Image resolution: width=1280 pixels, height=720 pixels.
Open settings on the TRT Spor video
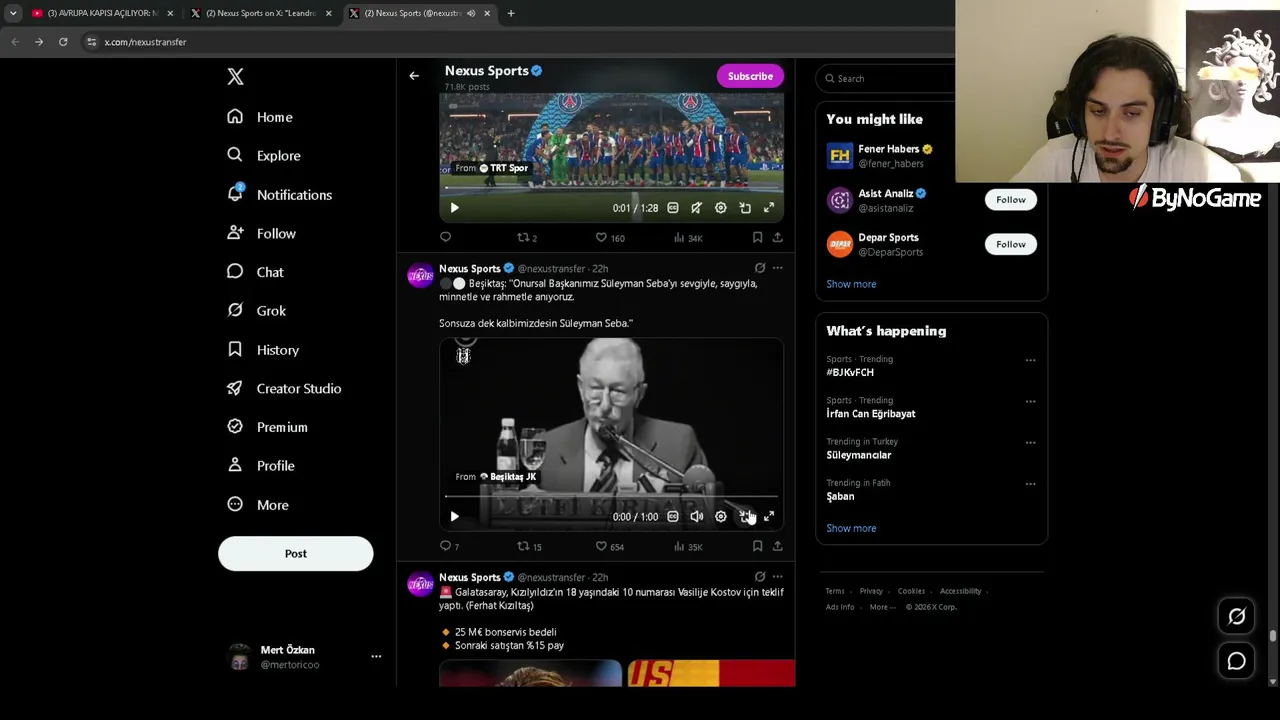coord(721,208)
